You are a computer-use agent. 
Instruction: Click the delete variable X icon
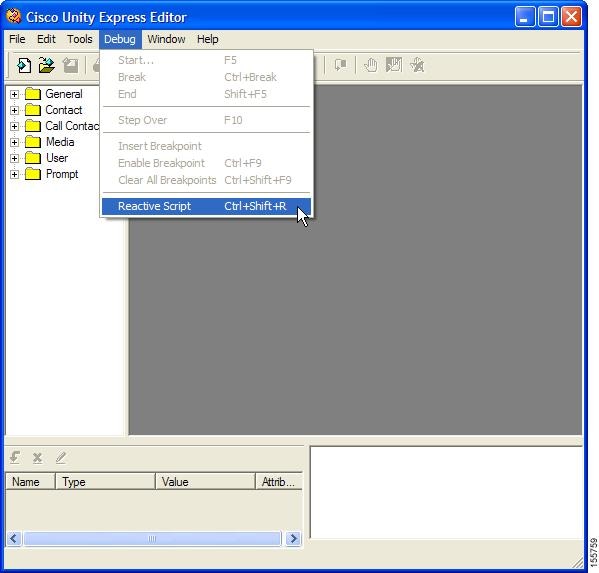(37, 457)
